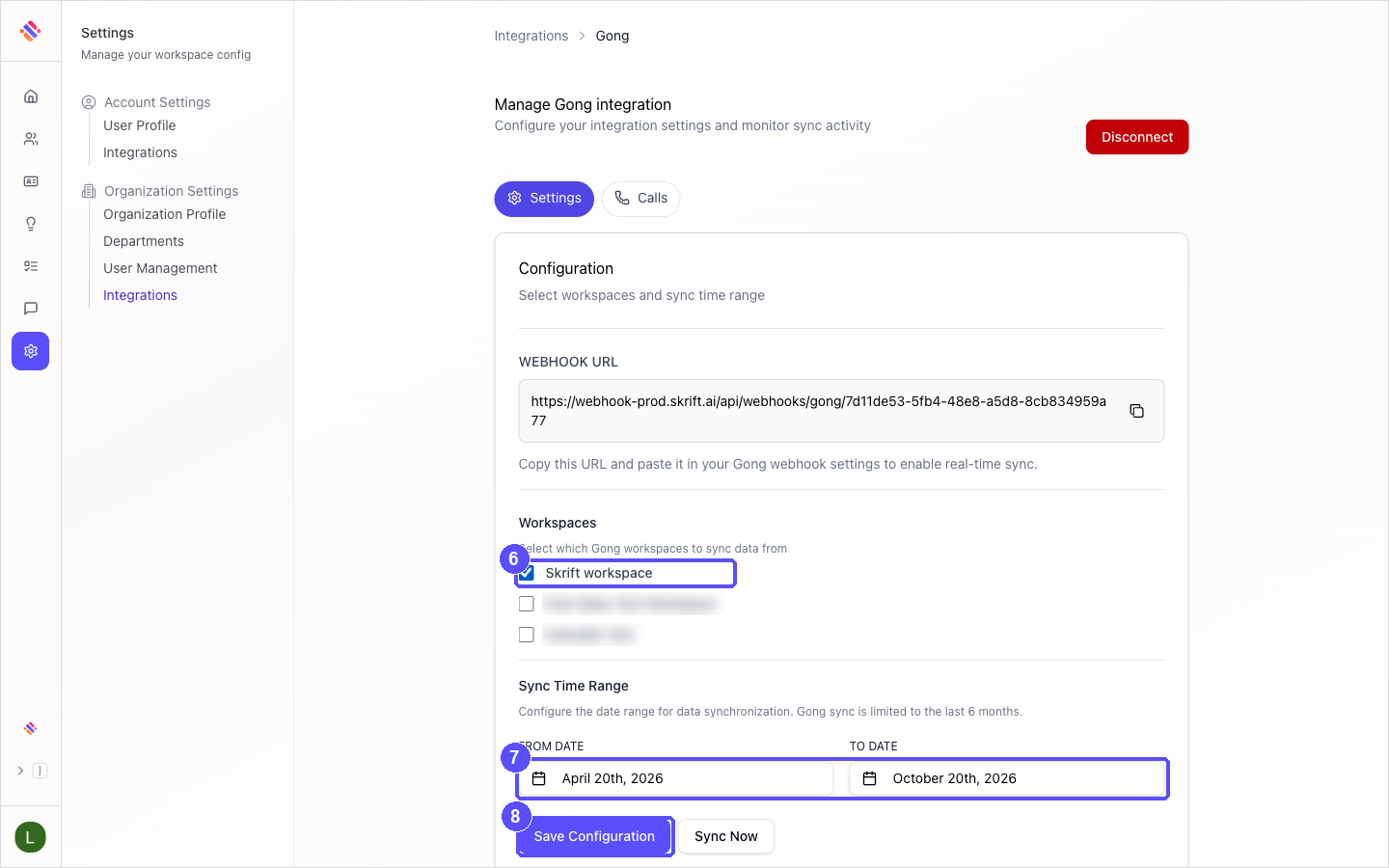Click Save Configuration
The height and width of the screenshot is (868, 1389).
pos(594,836)
